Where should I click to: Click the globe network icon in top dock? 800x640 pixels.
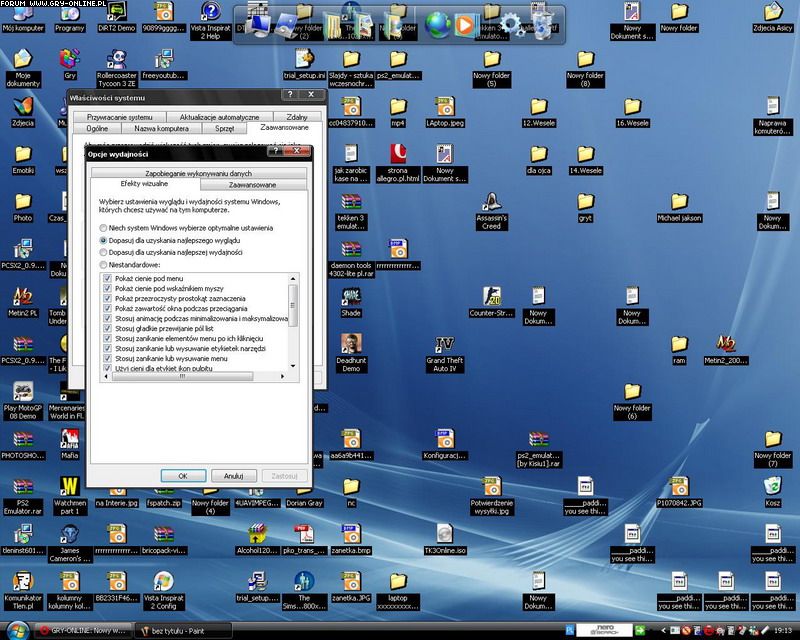pos(437,24)
